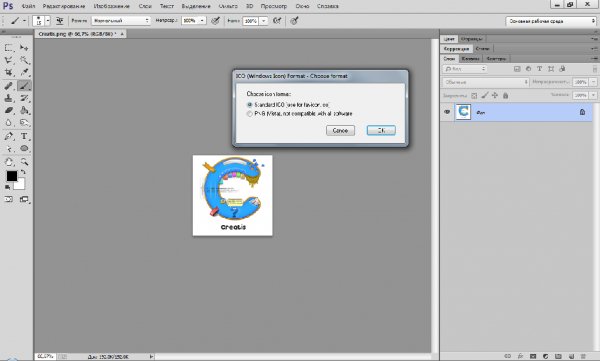Screen dimensions: 600x361
Task: Toggle lock all icon in Layers panel
Action: (505, 96)
